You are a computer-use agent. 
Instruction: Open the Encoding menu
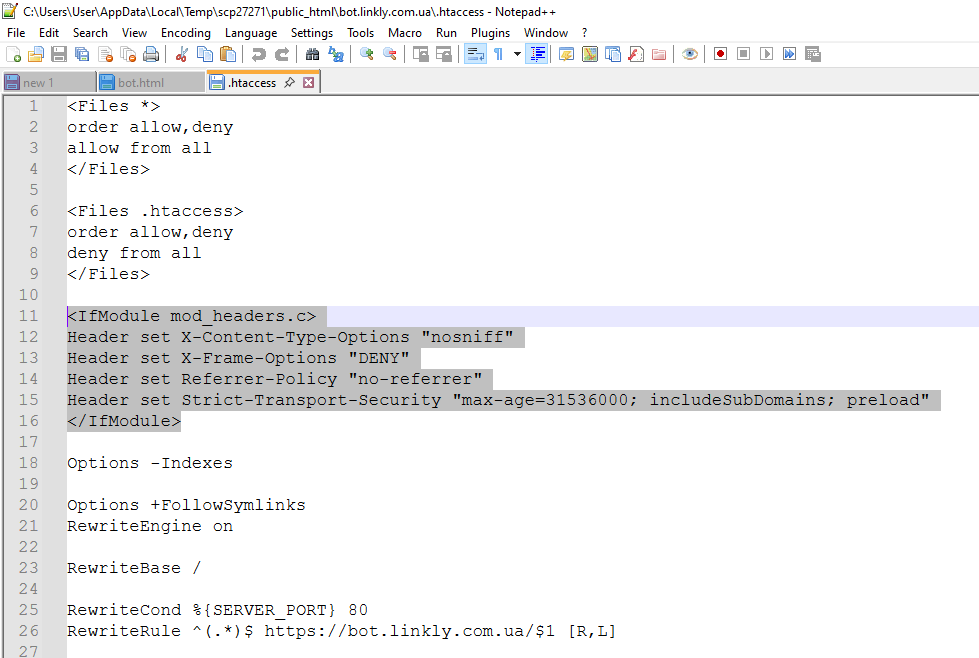(x=185, y=32)
